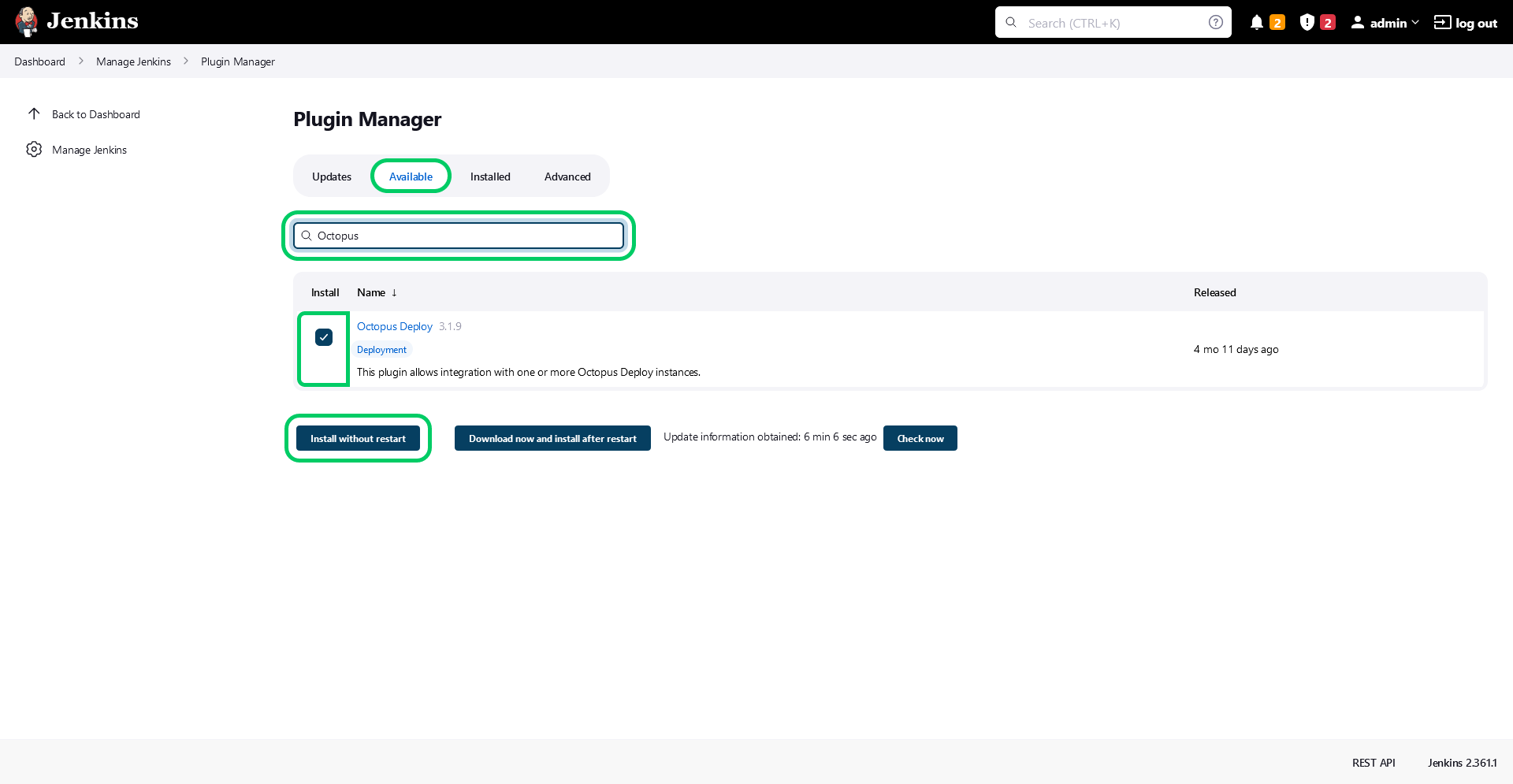Click the Jenkins butler logo
Viewport: 1513px width, 784px height.
(x=27, y=21)
